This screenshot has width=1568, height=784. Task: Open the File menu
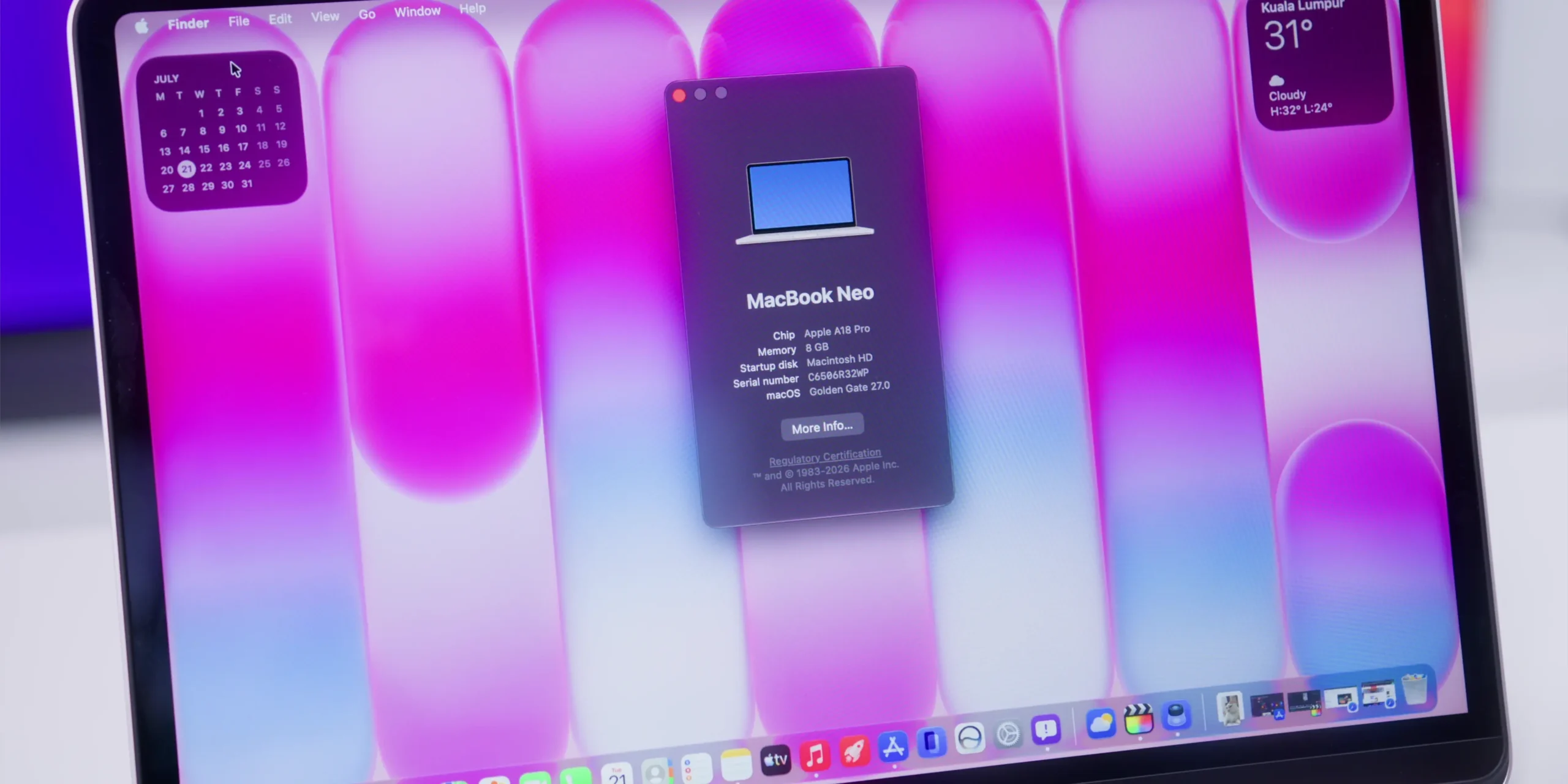click(239, 21)
